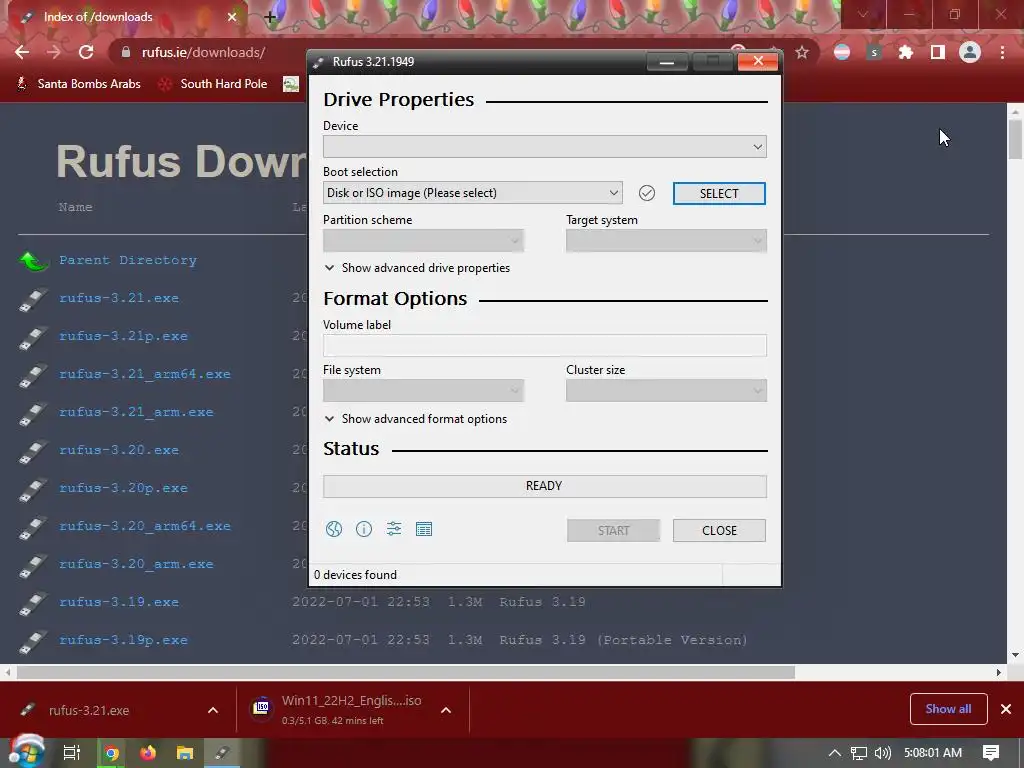1024x768 pixels.
Task: Download rufus-3.21_arm.exe link
Action: click(x=136, y=412)
